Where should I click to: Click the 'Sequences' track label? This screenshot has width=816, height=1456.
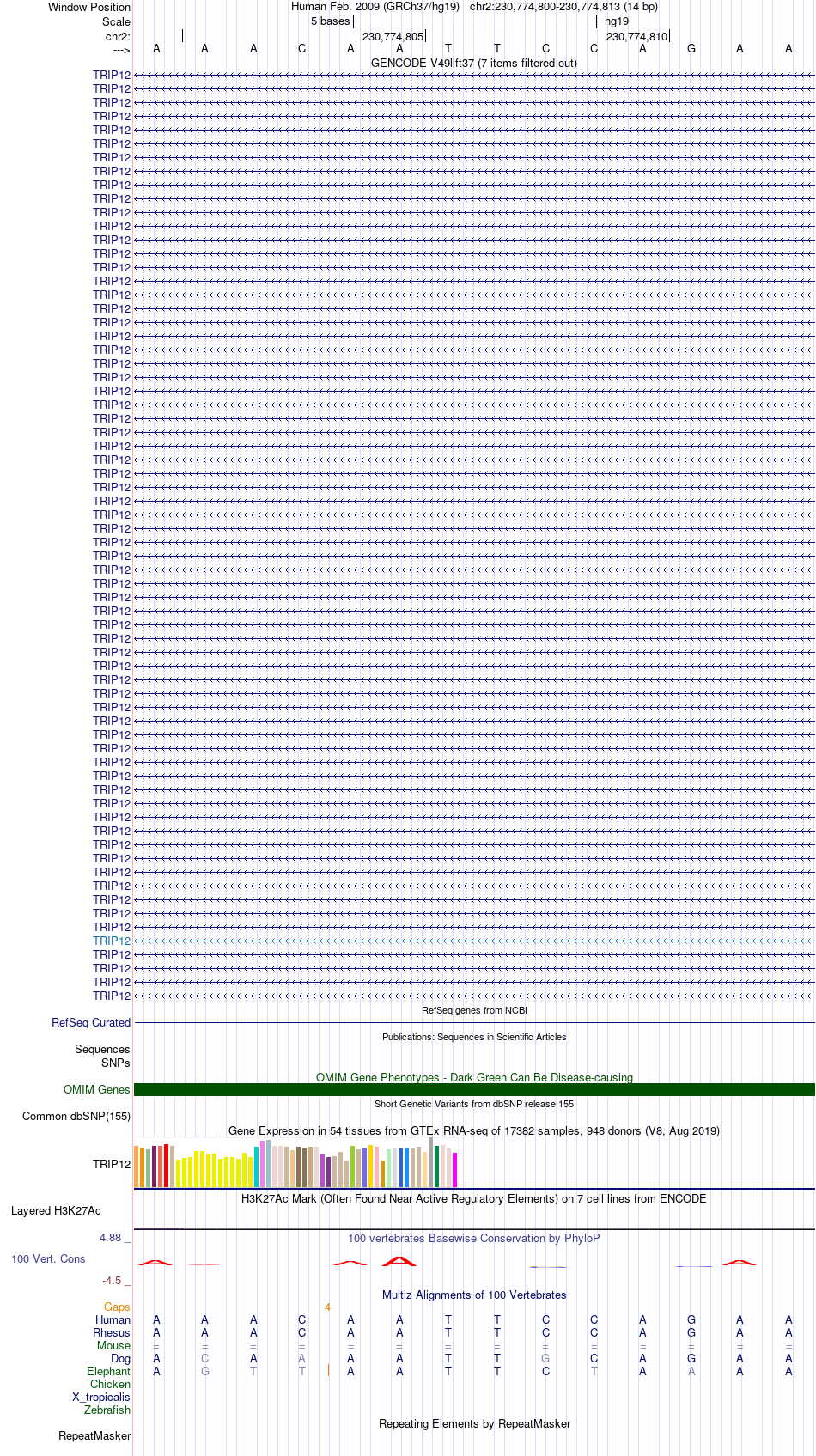102,1049
